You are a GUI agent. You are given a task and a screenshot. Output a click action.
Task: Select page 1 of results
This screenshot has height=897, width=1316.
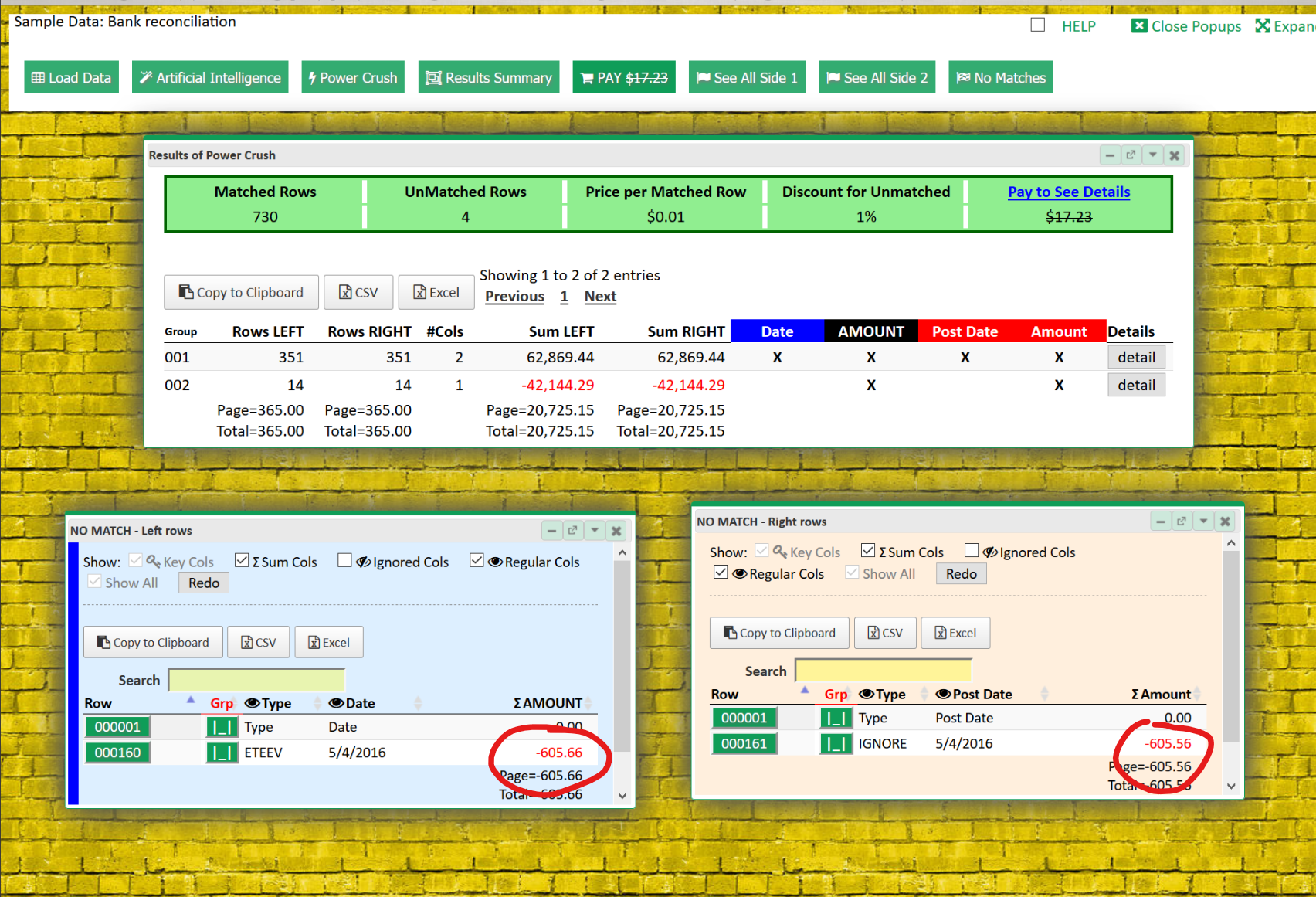(x=565, y=296)
